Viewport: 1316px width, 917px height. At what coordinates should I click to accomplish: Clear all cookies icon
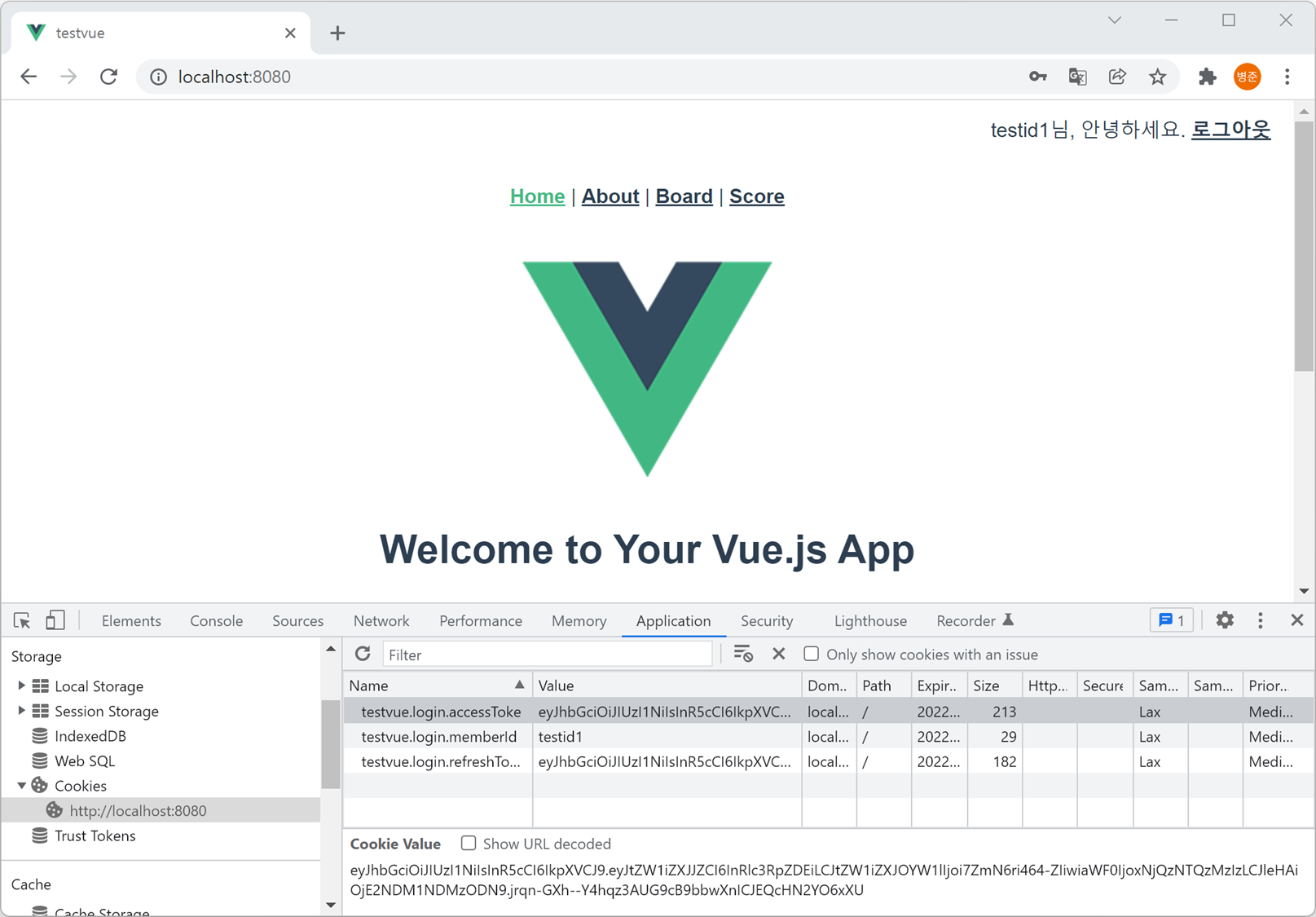(743, 654)
